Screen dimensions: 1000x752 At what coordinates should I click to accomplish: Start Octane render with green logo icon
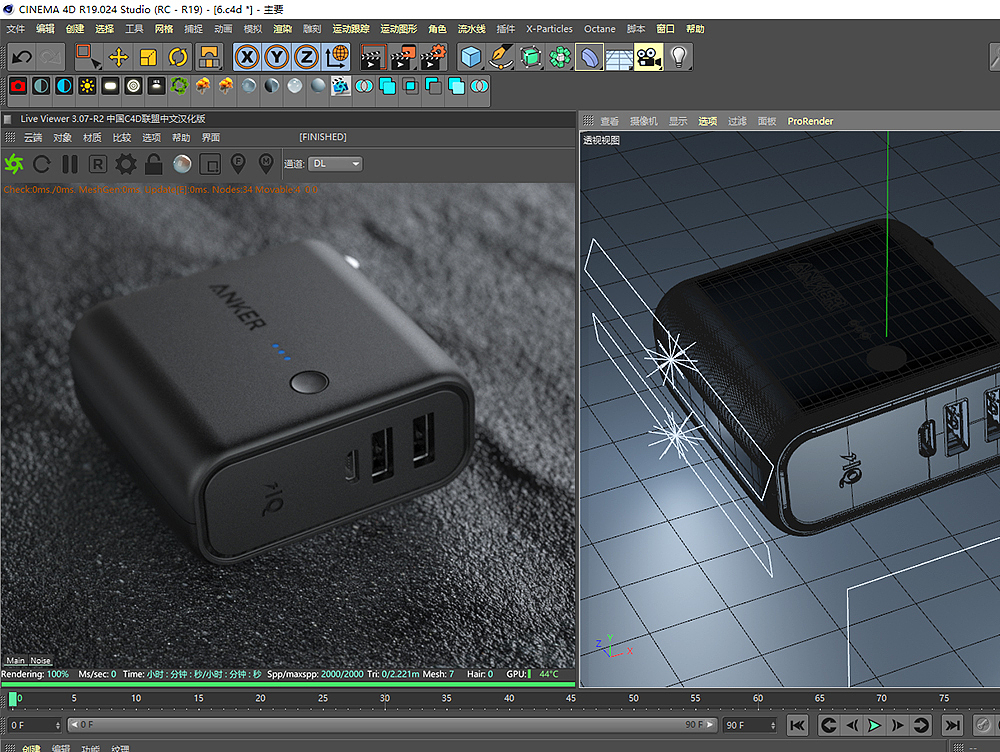point(14,164)
